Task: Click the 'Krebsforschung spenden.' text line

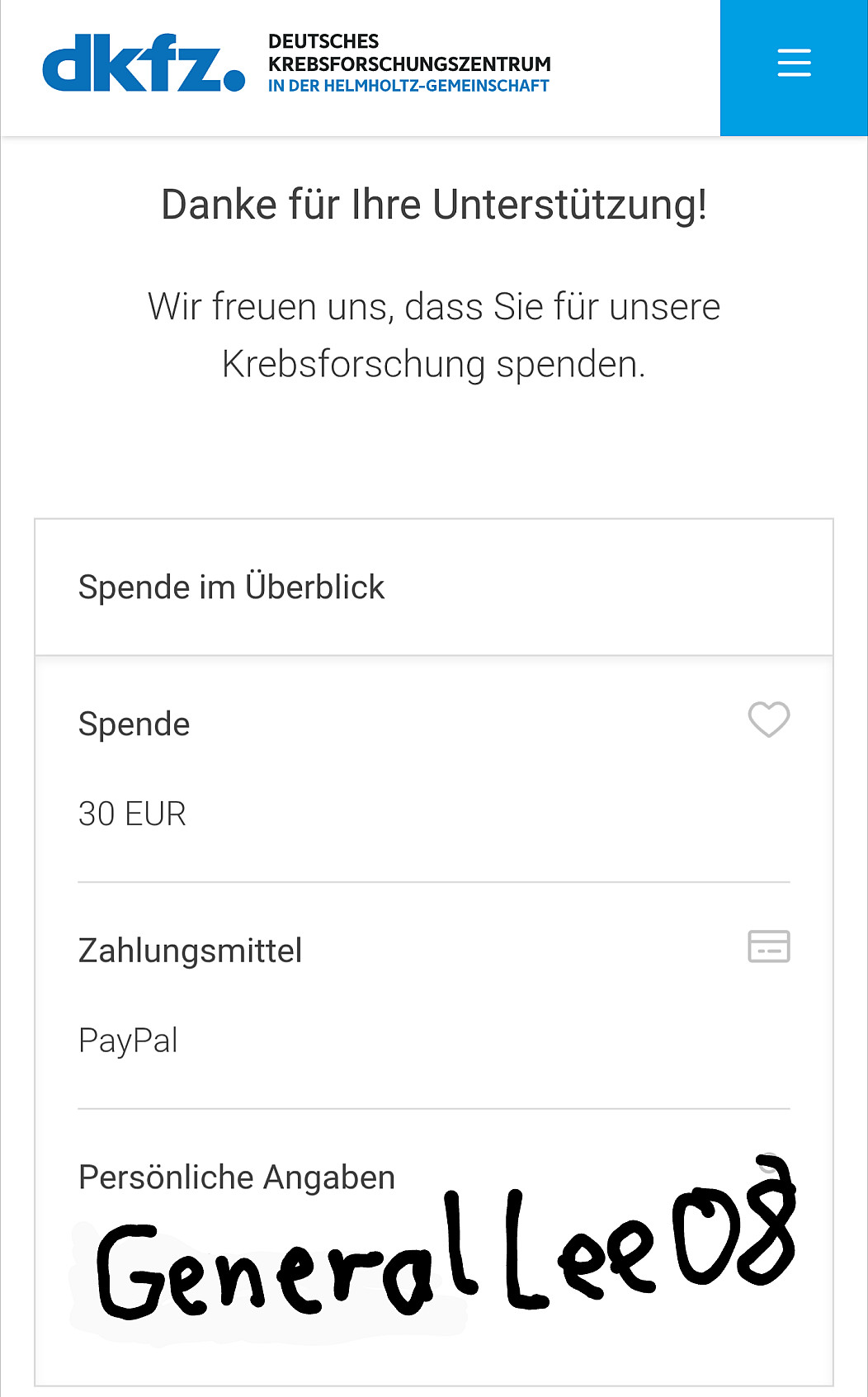Action: [x=434, y=364]
